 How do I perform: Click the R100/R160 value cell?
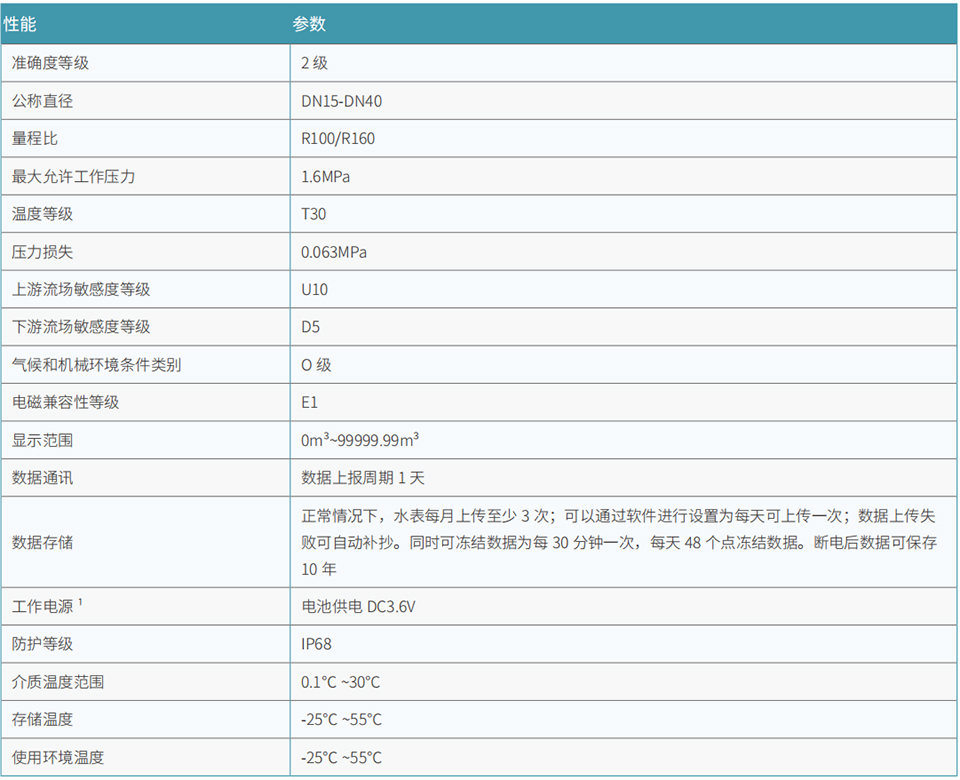[x=335, y=138]
